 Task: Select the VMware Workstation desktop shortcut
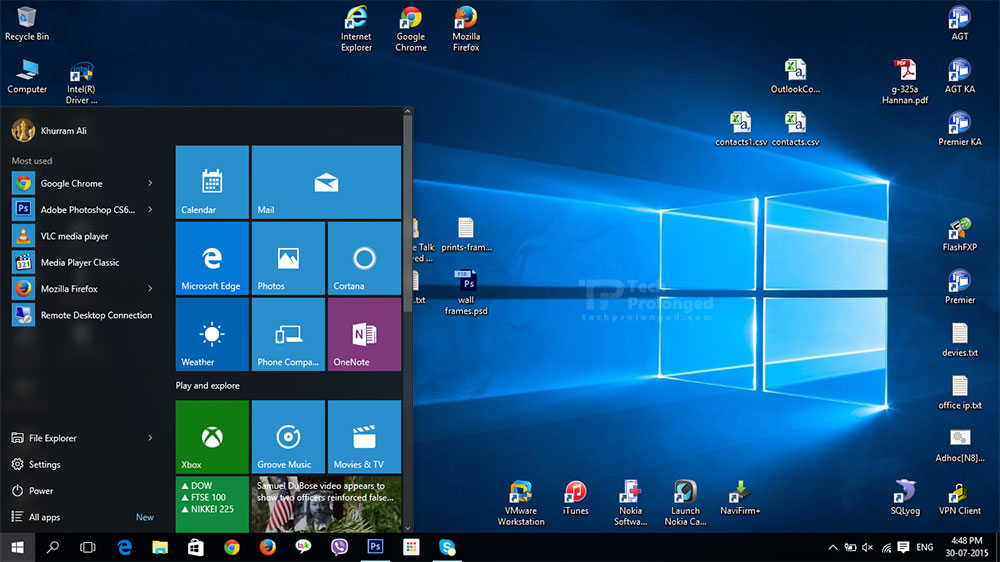pyautogui.click(x=521, y=503)
